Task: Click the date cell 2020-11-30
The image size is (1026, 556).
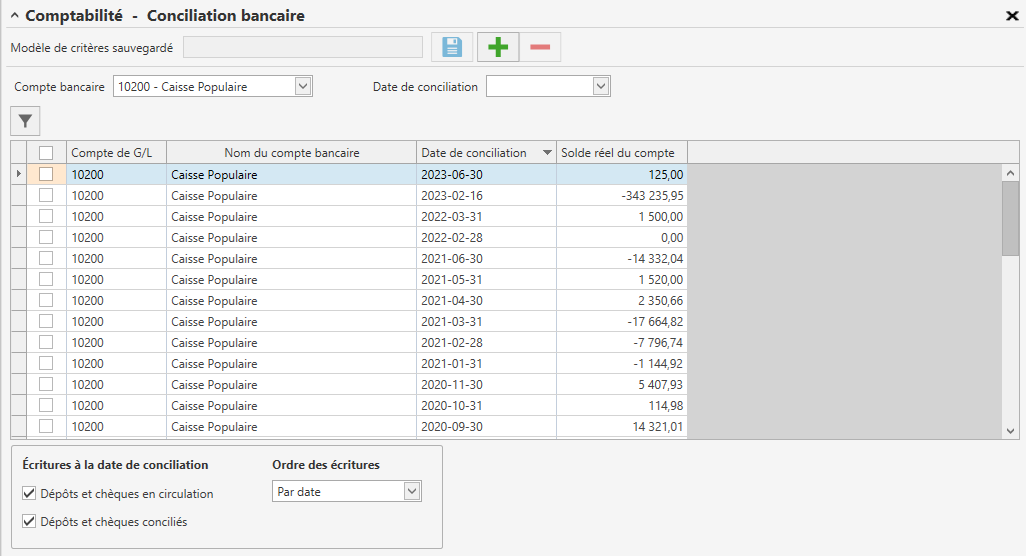Action: [486, 384]
